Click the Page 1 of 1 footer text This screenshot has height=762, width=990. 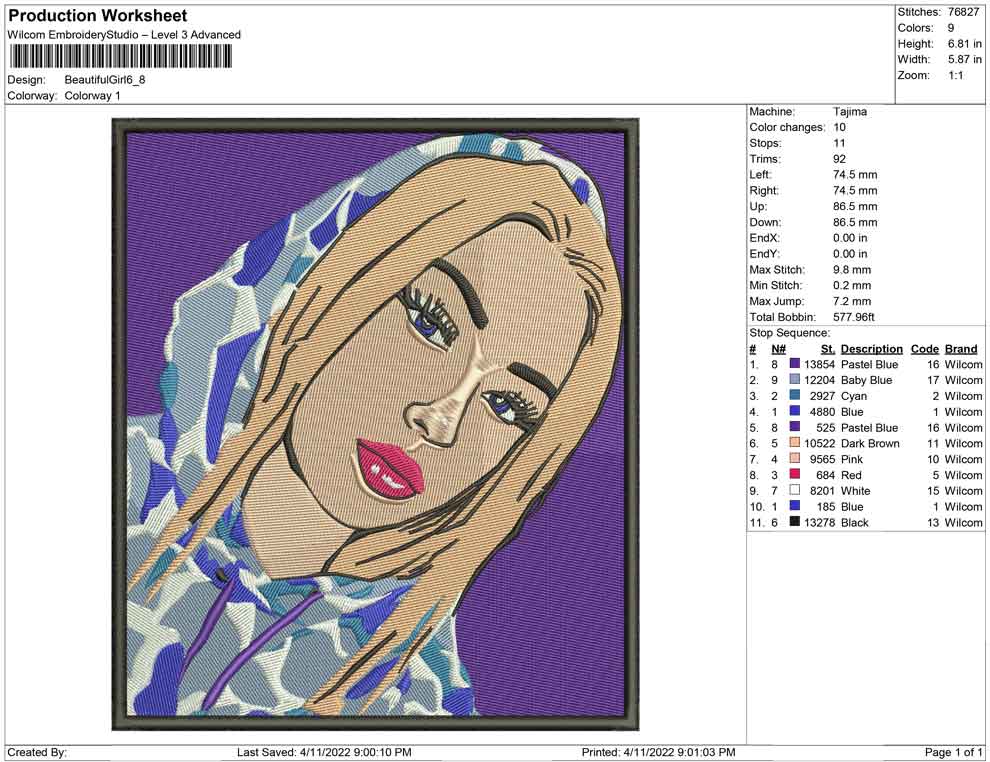click(954, 752)
